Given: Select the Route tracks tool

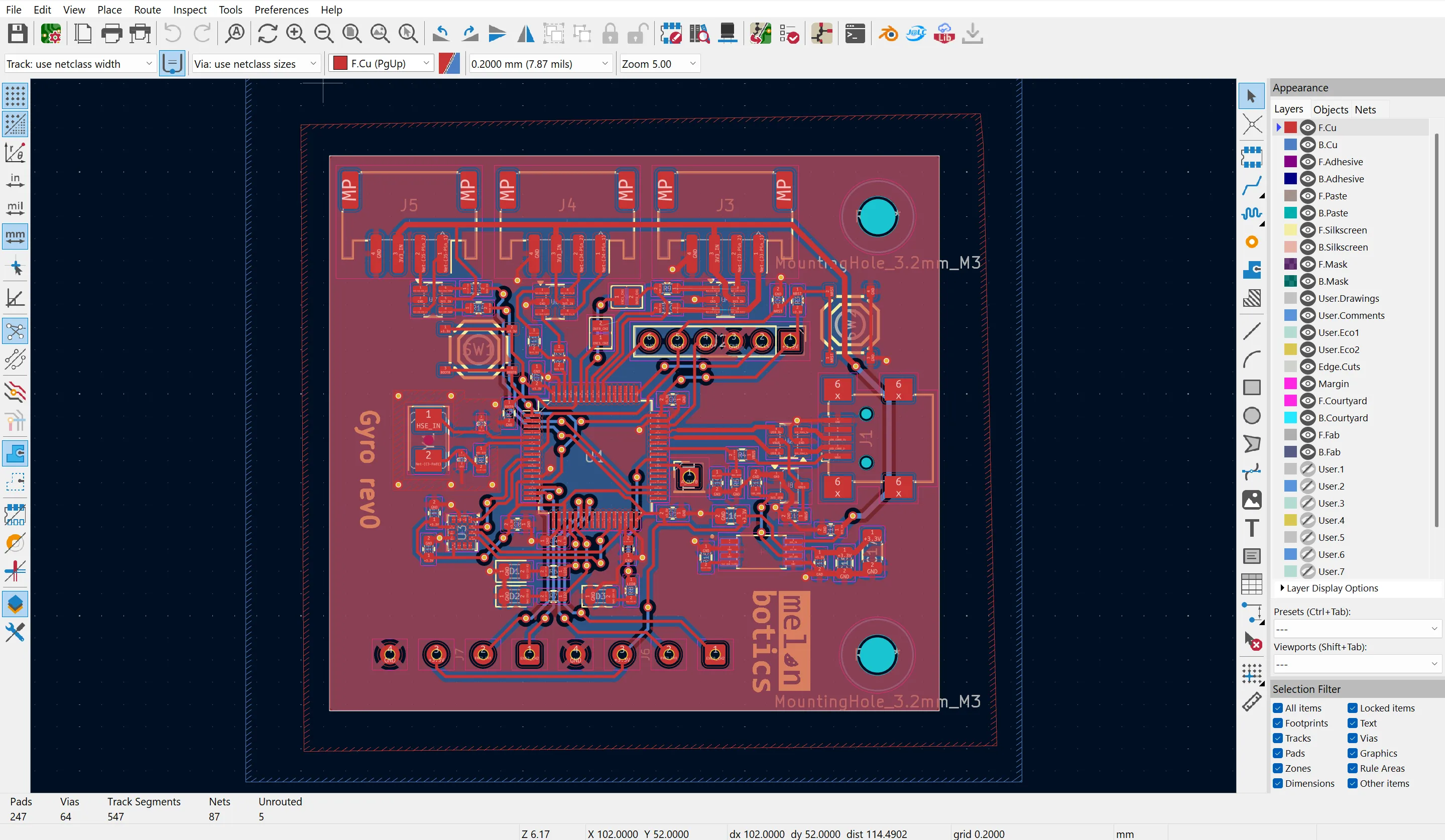Looking at the screenshot, I should (x=1252, y=185).
